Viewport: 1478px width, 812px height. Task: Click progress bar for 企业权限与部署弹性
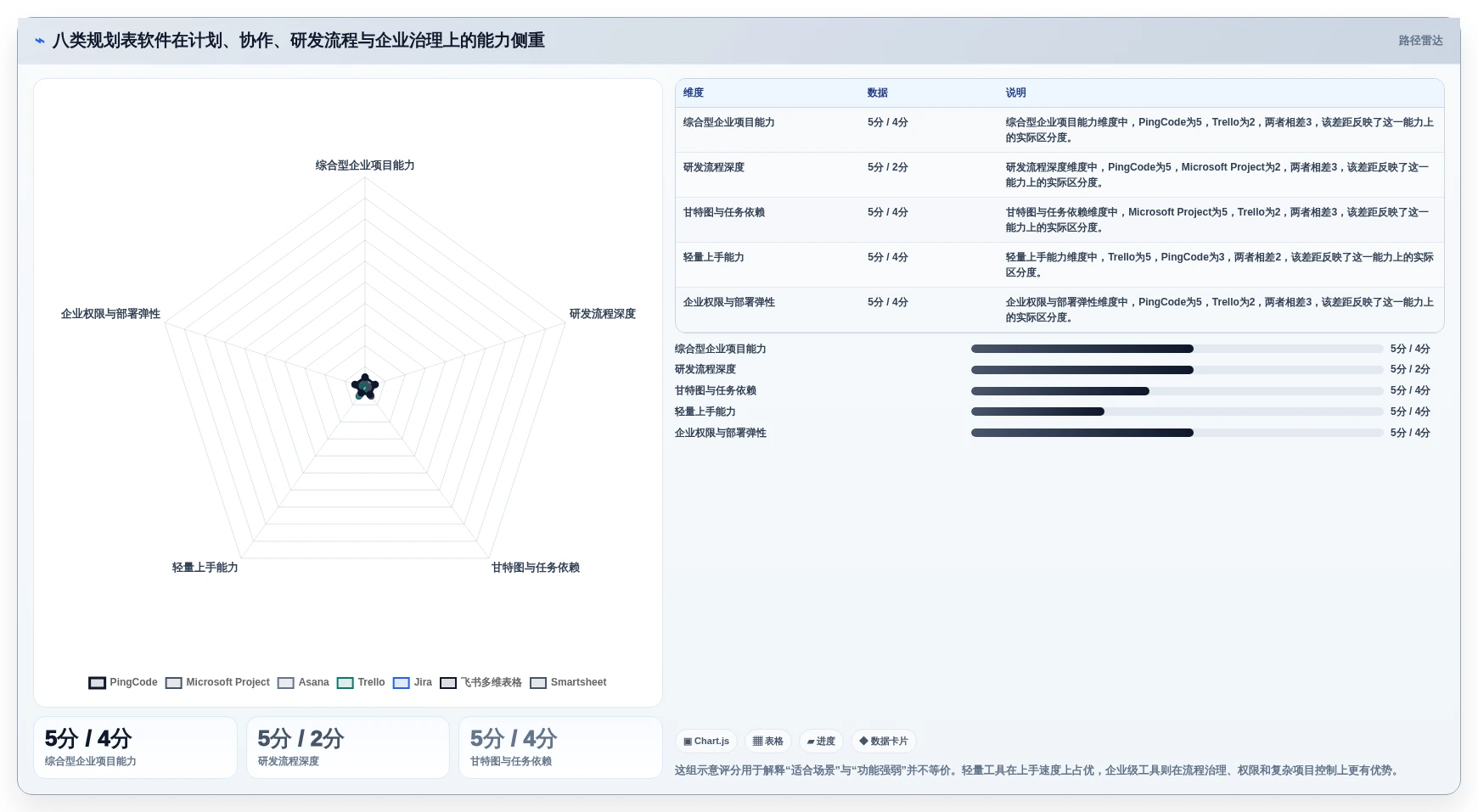1177,433
